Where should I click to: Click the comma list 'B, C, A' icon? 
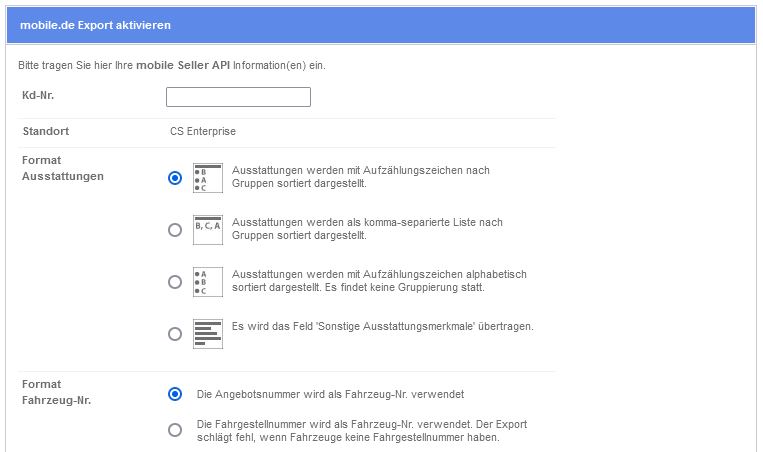click(208, 230)
